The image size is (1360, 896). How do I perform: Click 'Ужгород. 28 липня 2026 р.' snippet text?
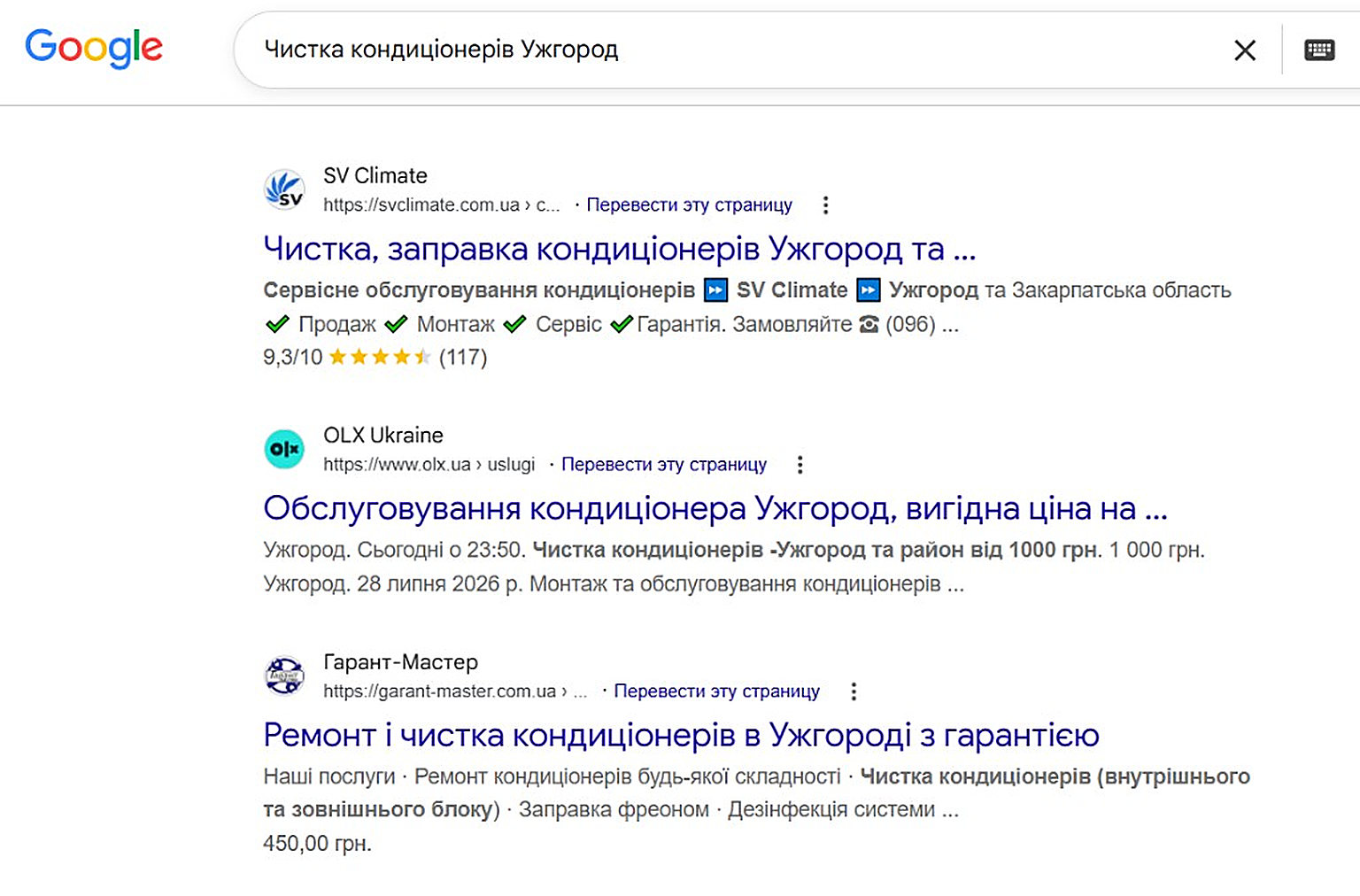(x=393, y=584)
